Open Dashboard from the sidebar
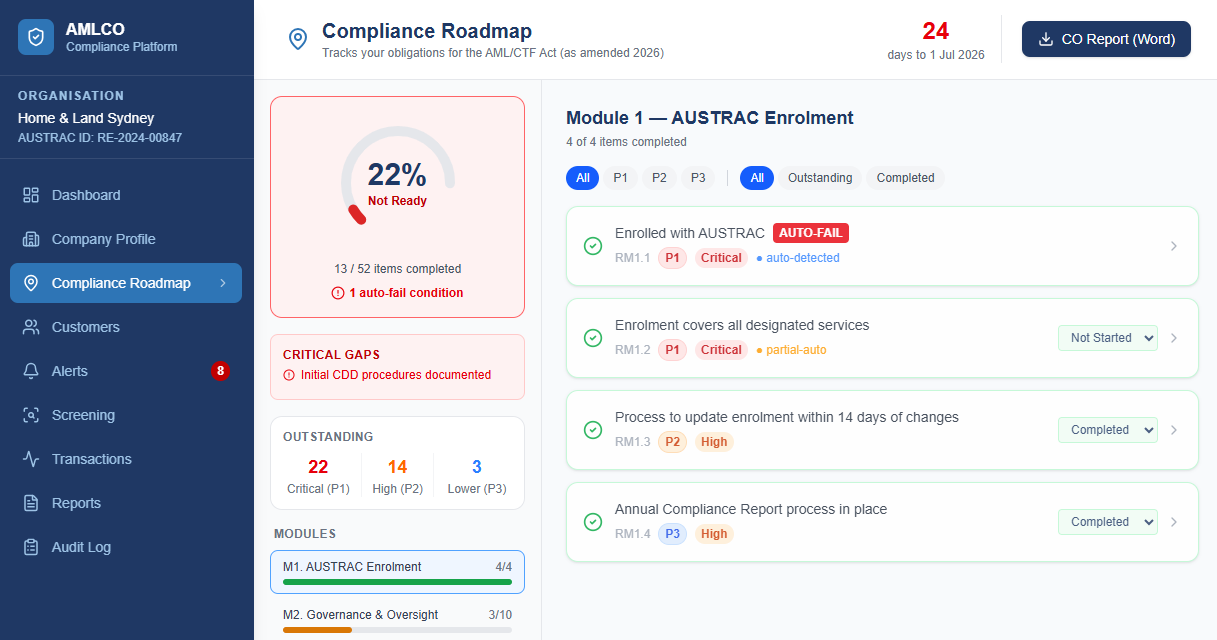The image size is (1217, 640). point(126,195)
